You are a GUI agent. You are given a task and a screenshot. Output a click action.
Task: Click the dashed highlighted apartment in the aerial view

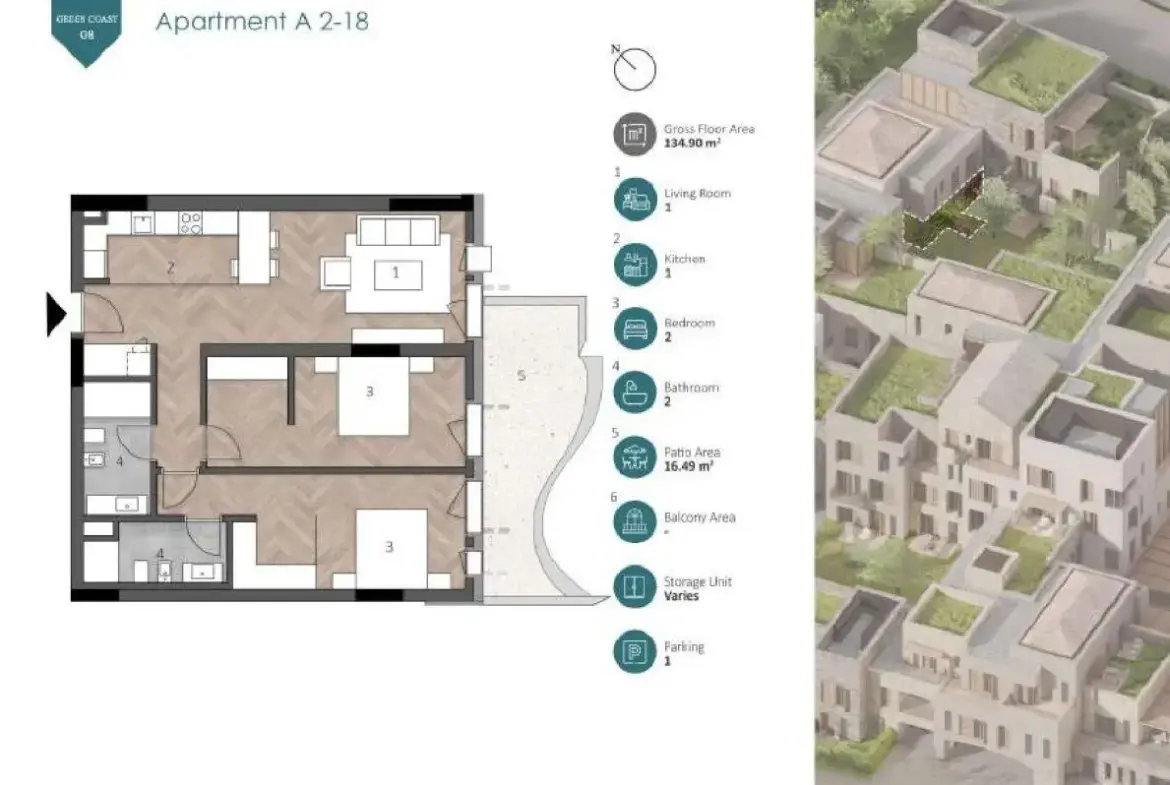click(944, 211)
